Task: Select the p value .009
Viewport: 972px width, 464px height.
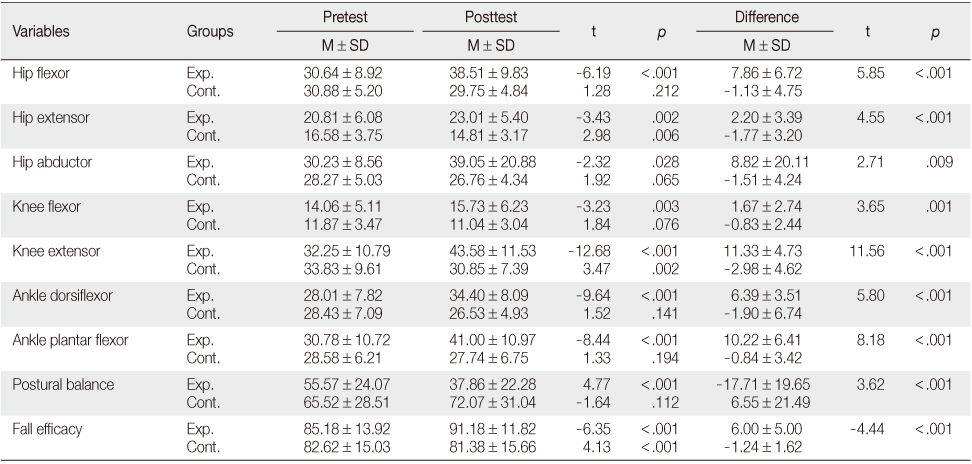Action: [x=941, y=162]
